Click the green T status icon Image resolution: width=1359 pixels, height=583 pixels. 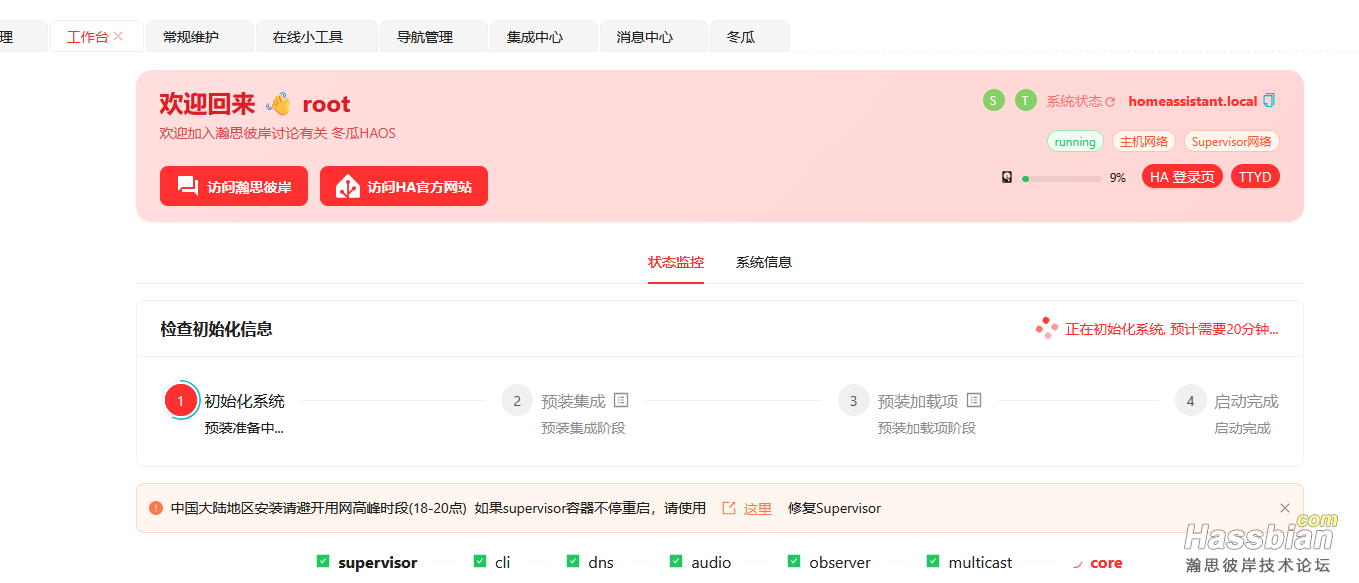(1025, 100)
